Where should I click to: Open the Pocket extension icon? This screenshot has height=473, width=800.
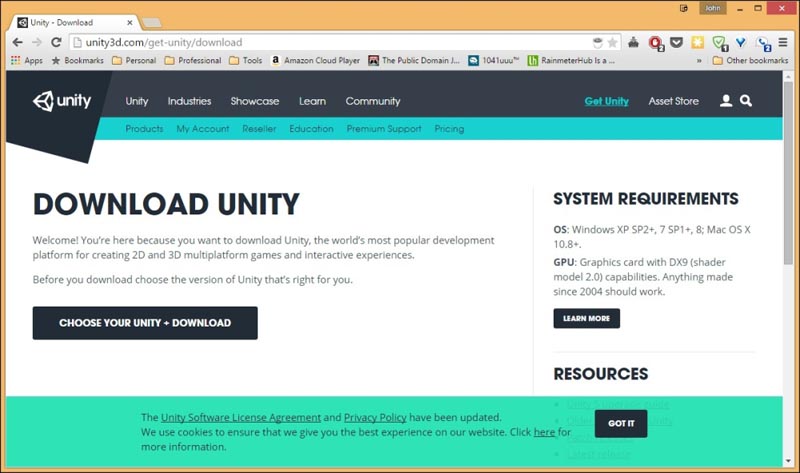(676, 43)
